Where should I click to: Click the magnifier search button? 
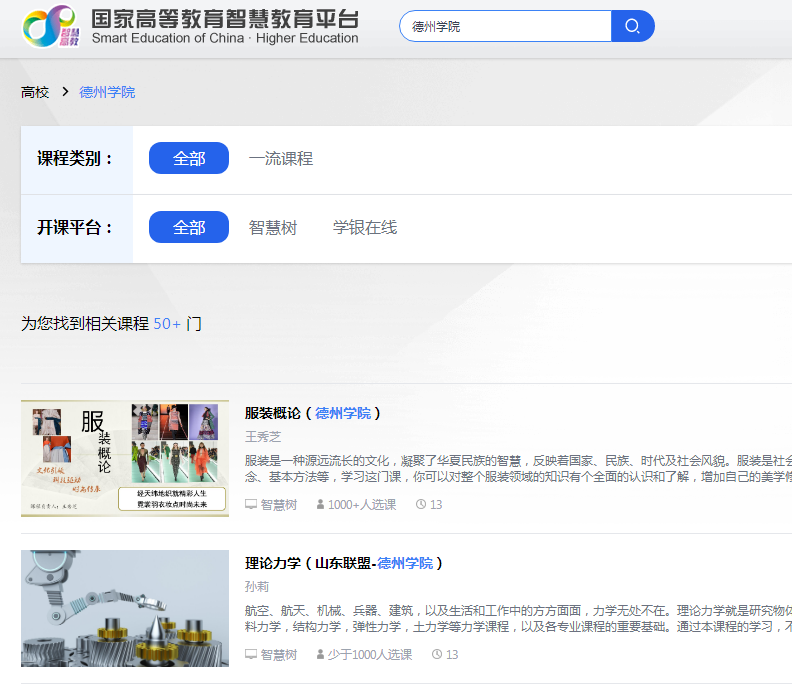click(x=632, y=26)
